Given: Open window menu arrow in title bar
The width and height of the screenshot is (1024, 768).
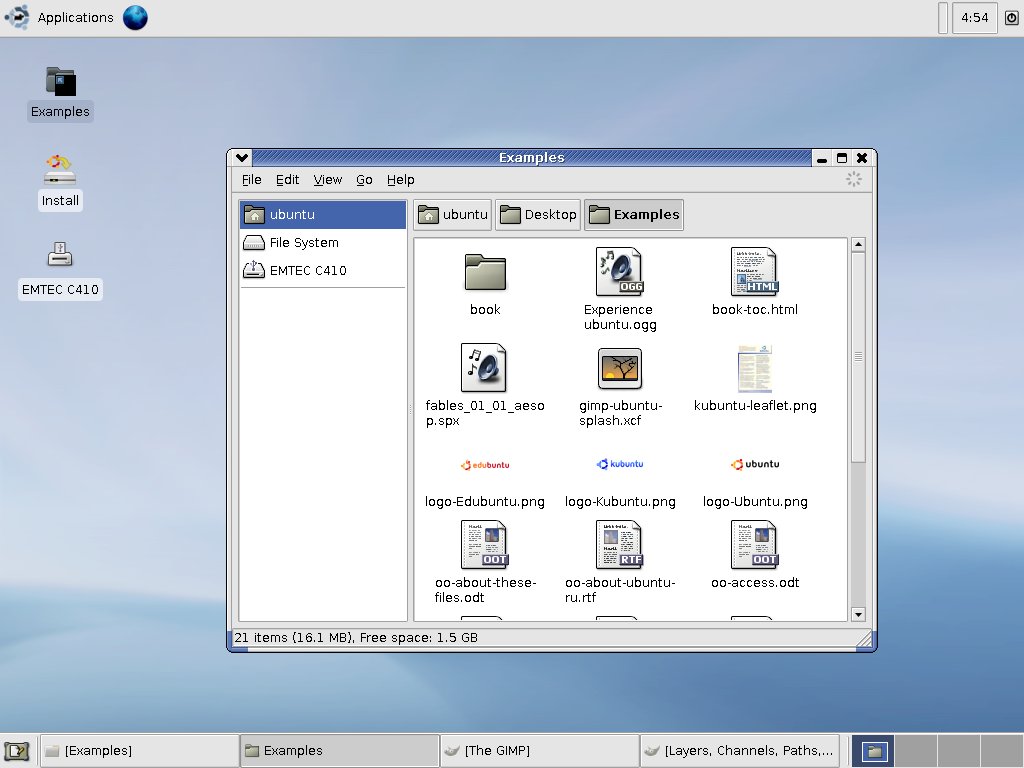Looking at the screenshot, I should click(242, 157).
